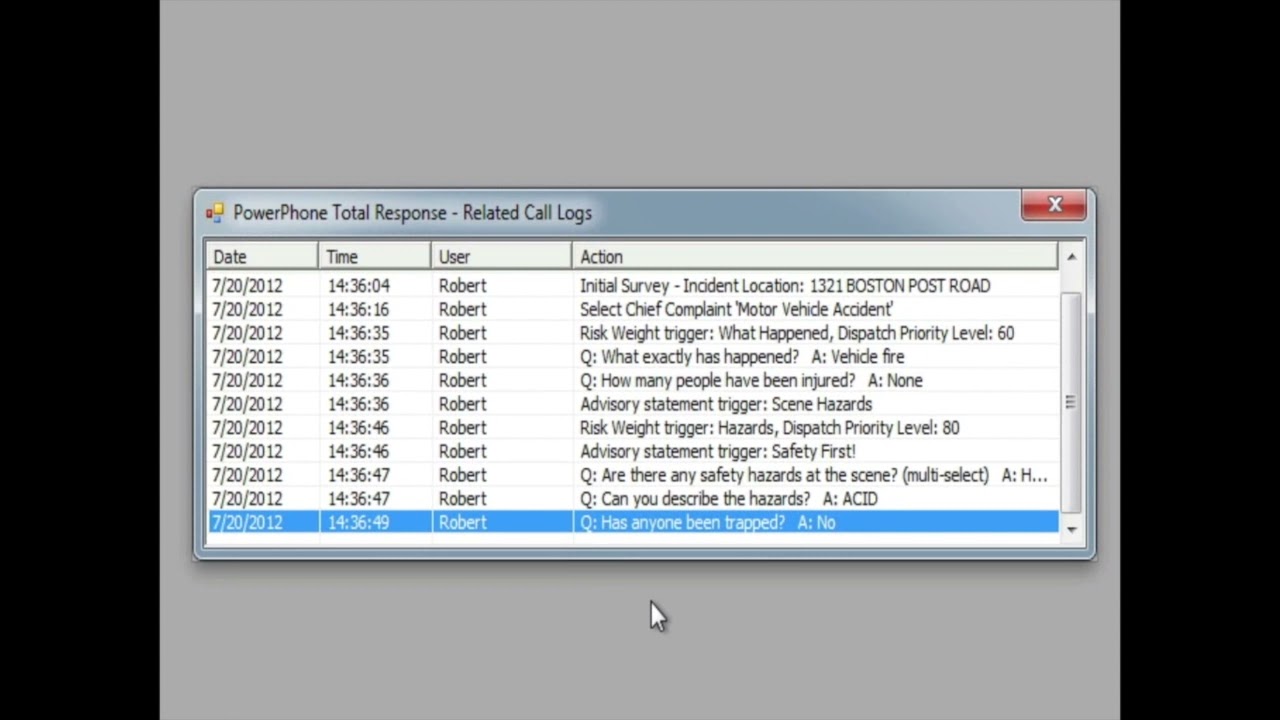The height and width of the screenshot is (720, 1280).
Task: Select the Initial Survey Incident Location row
Action: pyautogui.click(x=632, y=286)
